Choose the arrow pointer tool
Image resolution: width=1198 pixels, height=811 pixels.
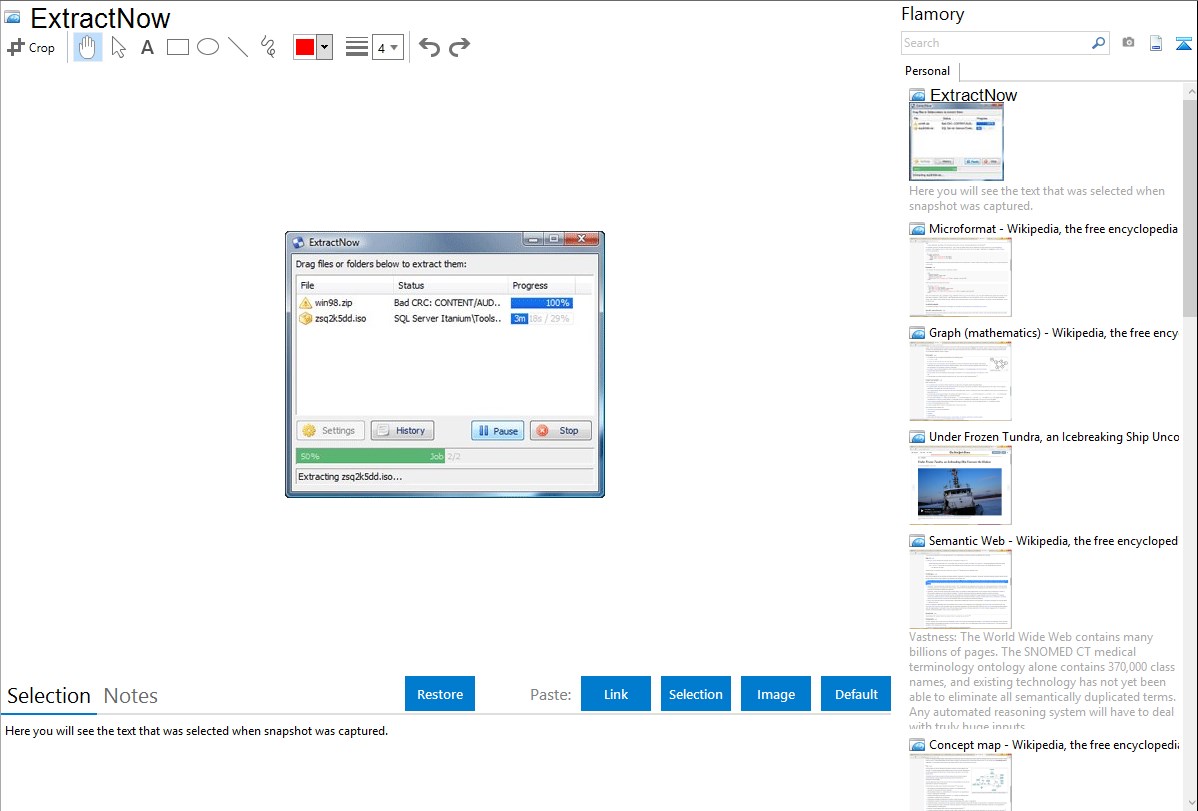(x=118, y=47)
